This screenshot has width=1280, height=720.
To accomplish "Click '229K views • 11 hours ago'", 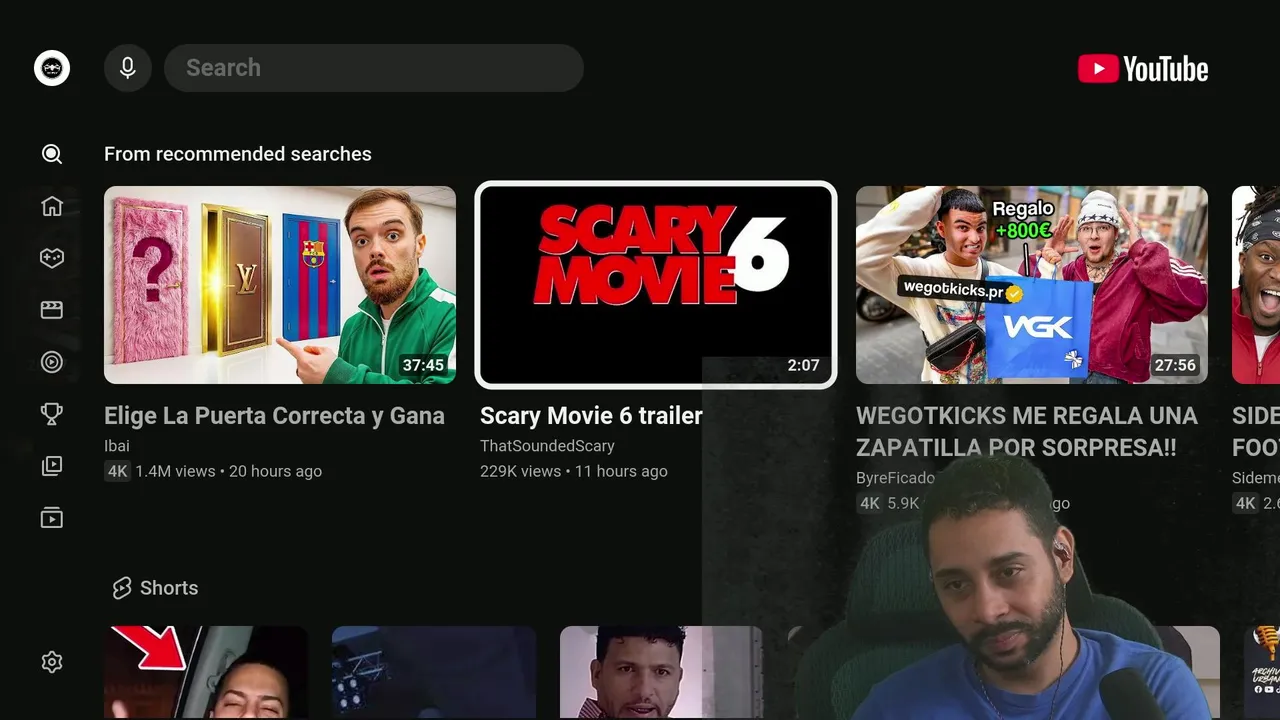I will click(x=573, y=471).
